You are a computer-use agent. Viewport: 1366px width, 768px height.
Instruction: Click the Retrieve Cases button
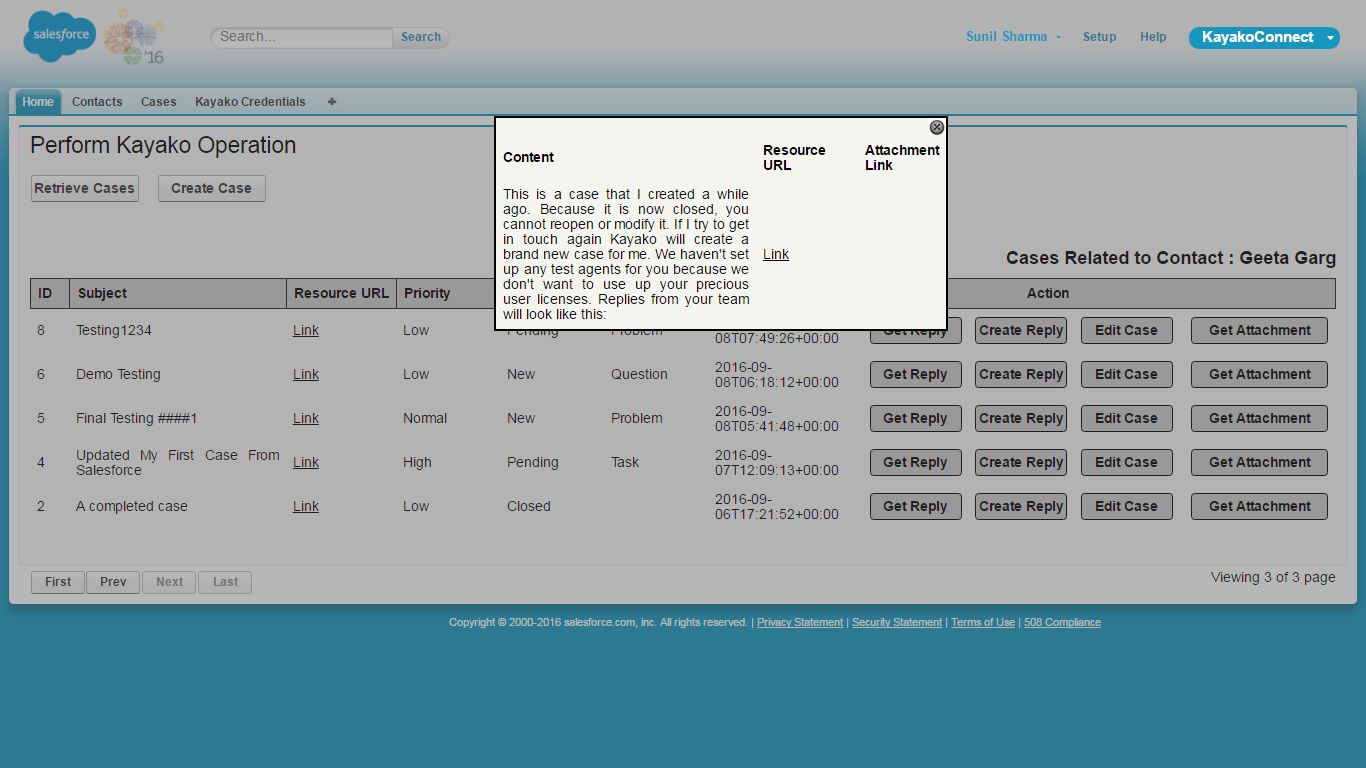coord(84,188)
